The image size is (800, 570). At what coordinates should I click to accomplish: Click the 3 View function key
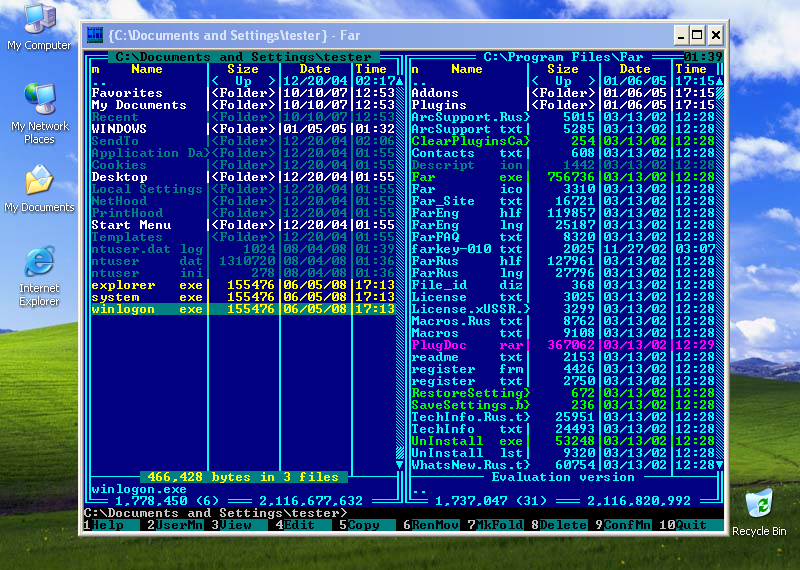239,525
